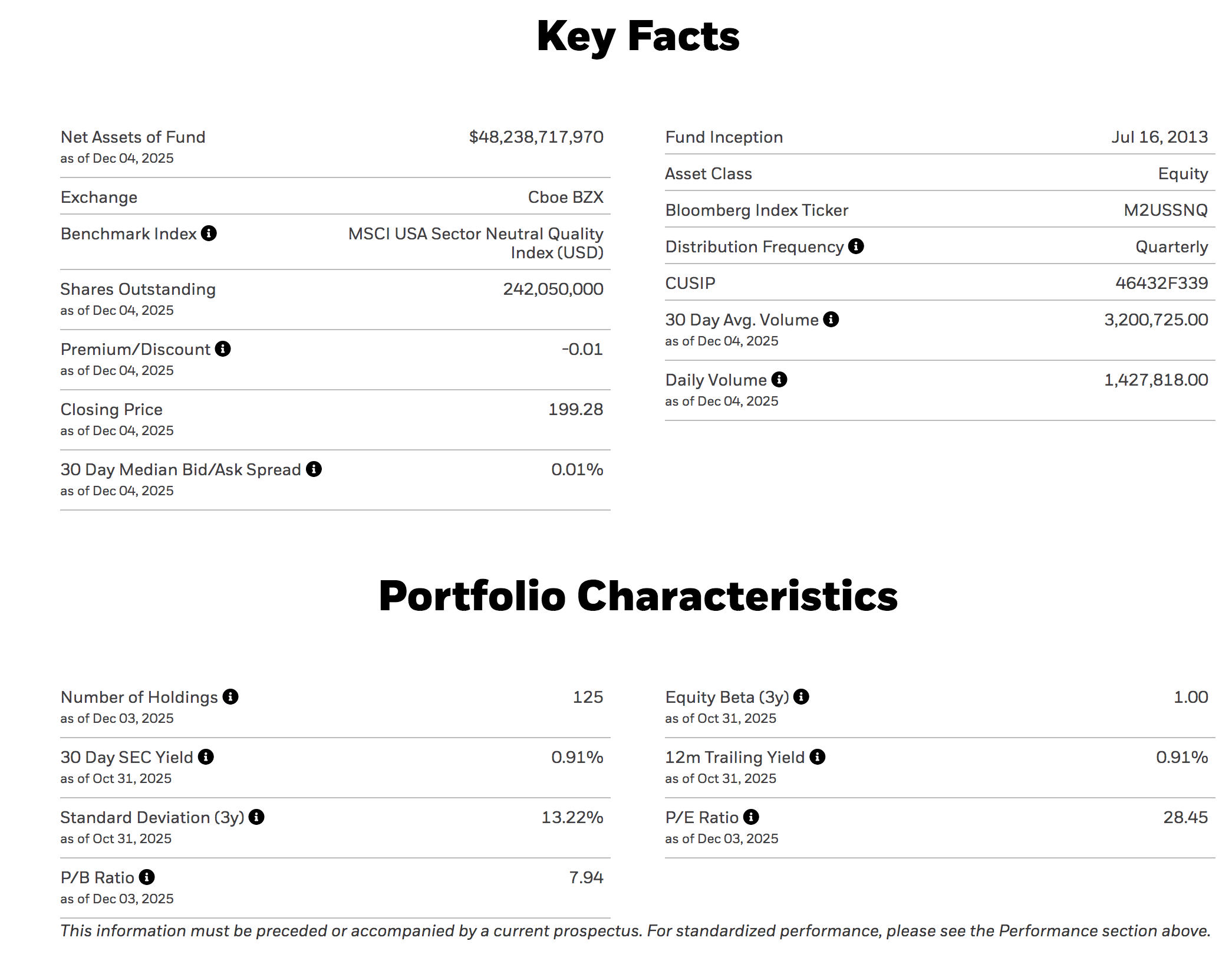Show Distribution Frequency info icon details
1232x954 pixels.
[x=856, y=246]
